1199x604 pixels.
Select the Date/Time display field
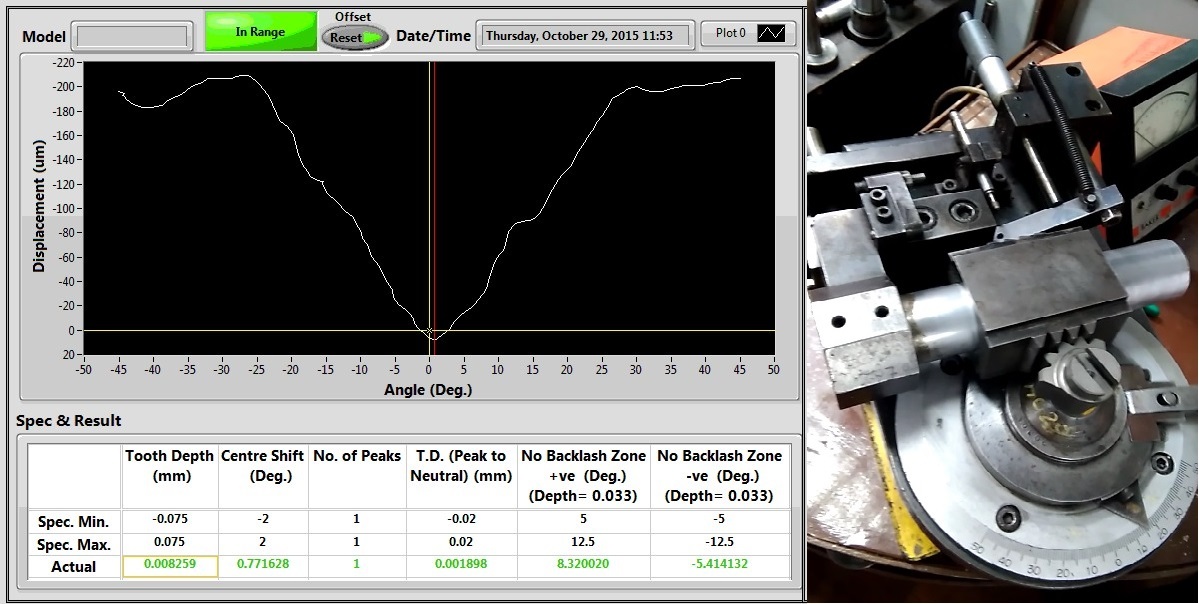[x=585, y=34]
